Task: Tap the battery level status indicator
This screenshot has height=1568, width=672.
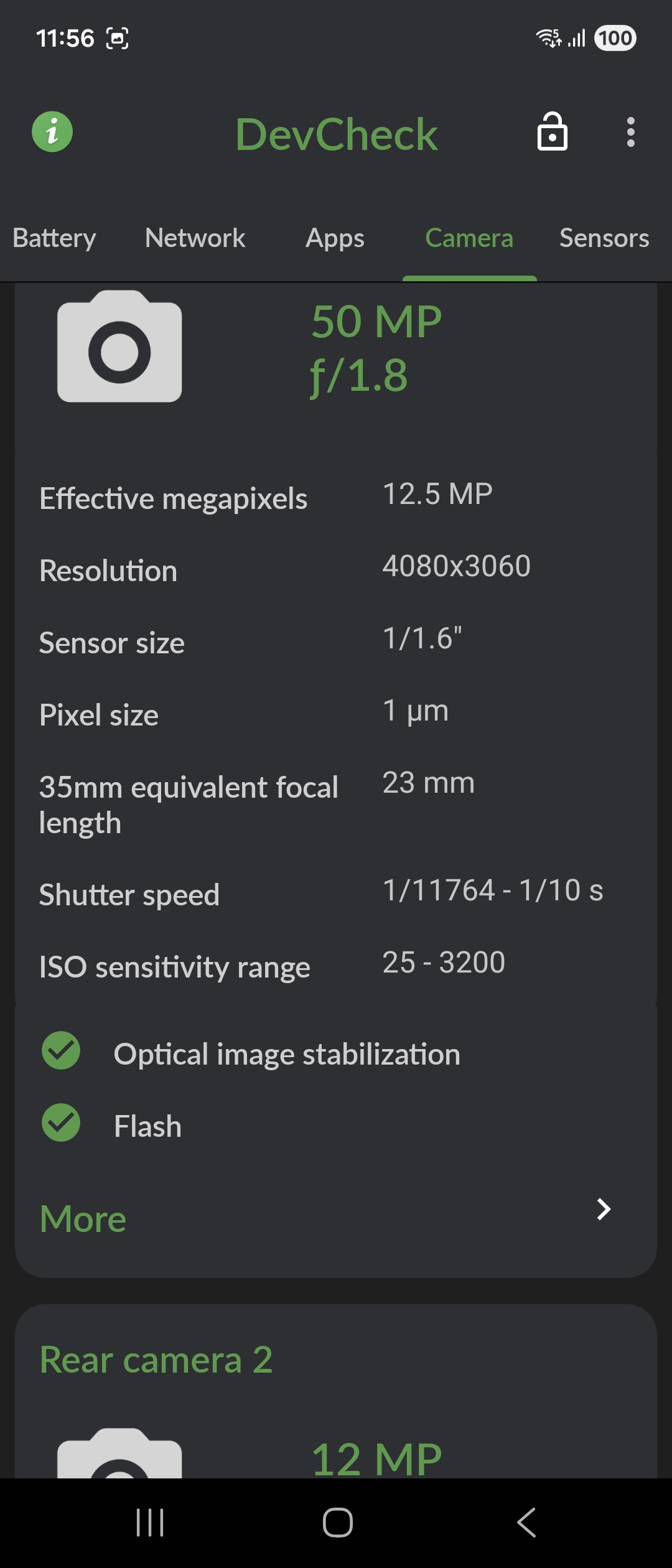Action: click(x=615, y=39)
